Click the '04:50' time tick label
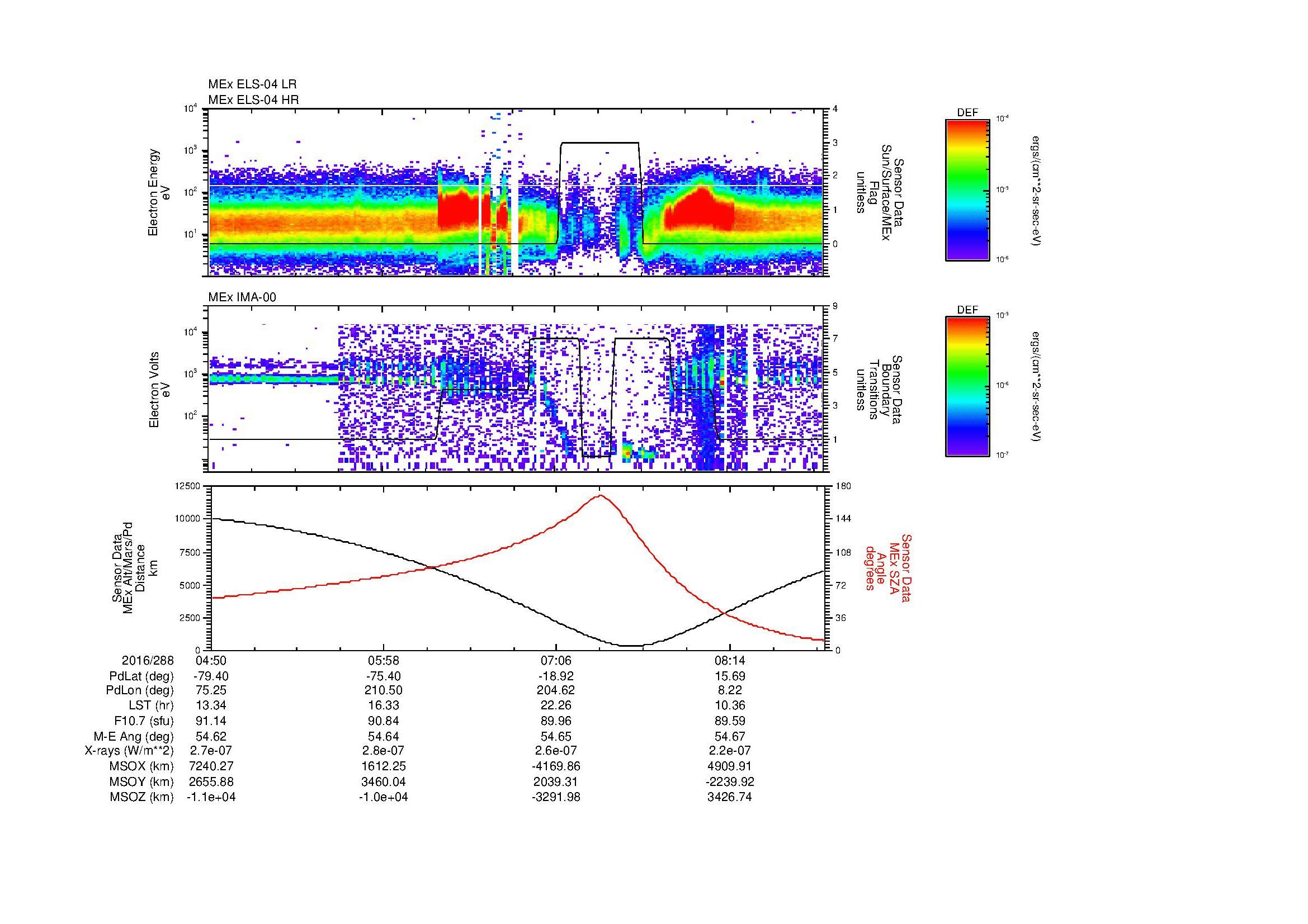The image size is (1308, 924). (x=211, y=660)
